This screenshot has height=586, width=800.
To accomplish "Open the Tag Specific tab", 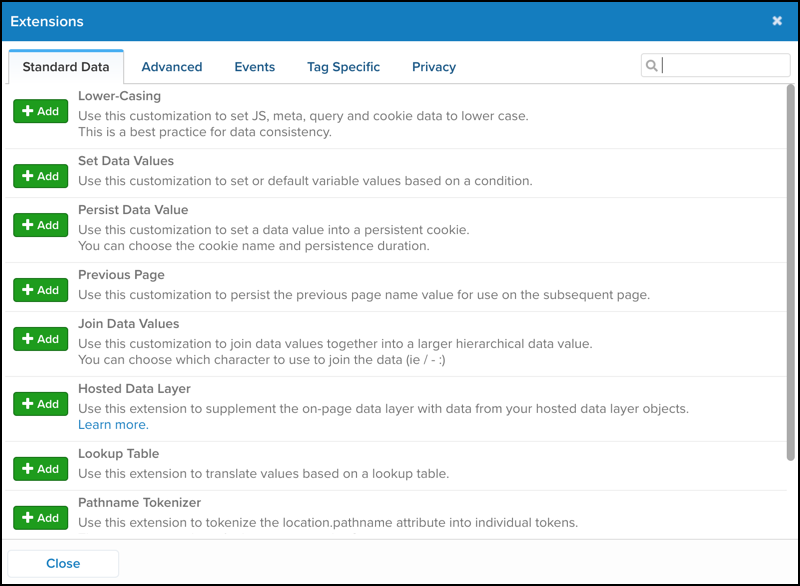I will [343, 67].
